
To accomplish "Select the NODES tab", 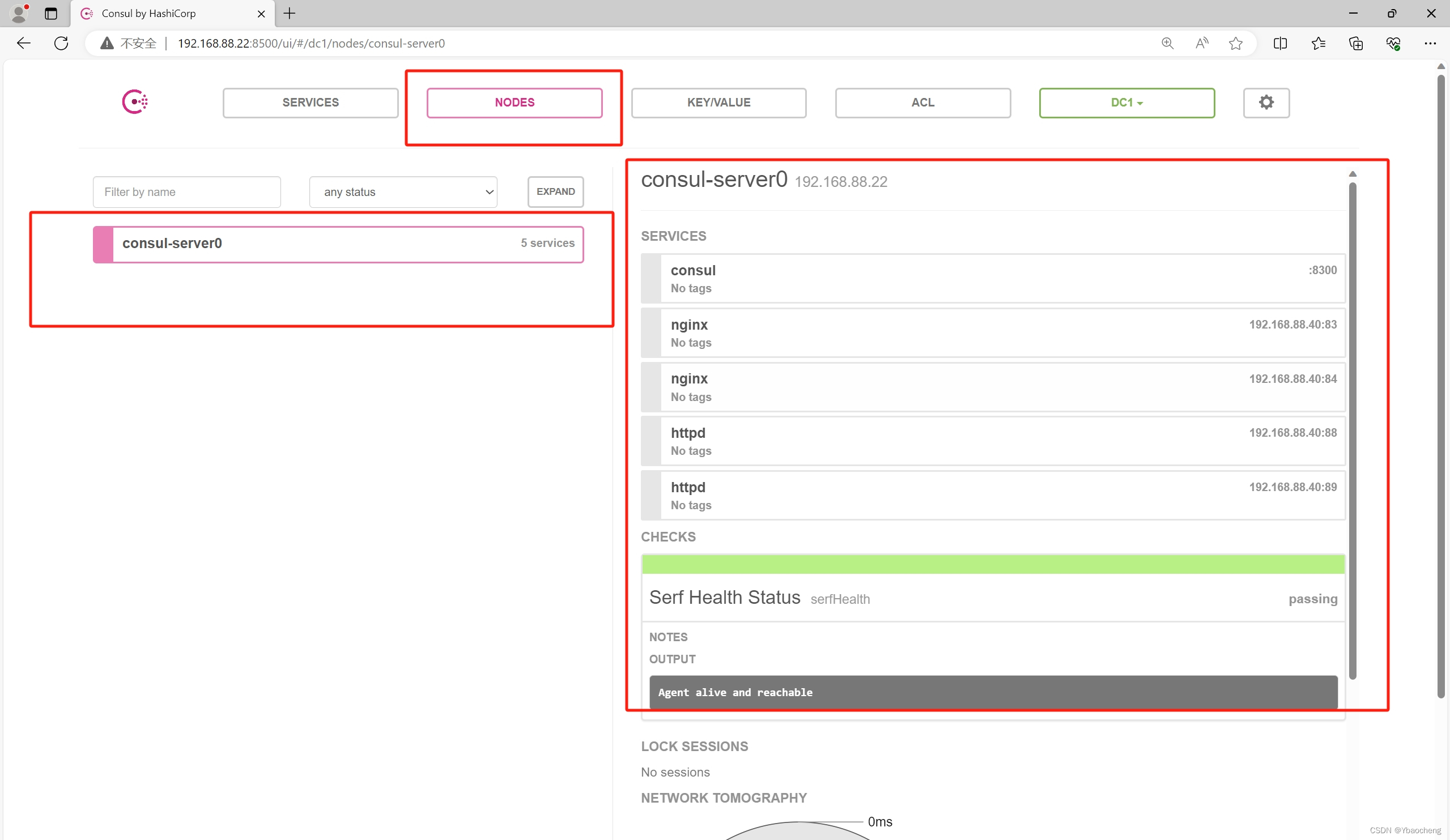I will (514, 103).
